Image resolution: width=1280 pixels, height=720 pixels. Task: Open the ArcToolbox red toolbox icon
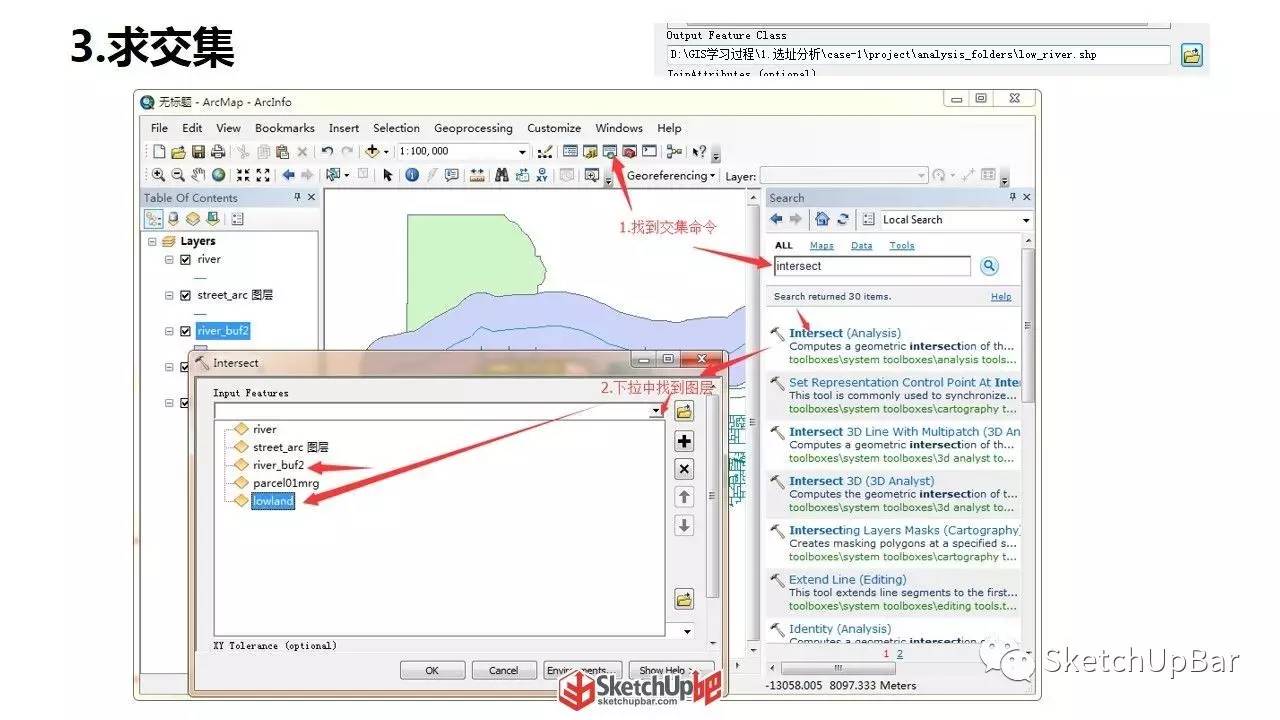[x=629, y=152]
